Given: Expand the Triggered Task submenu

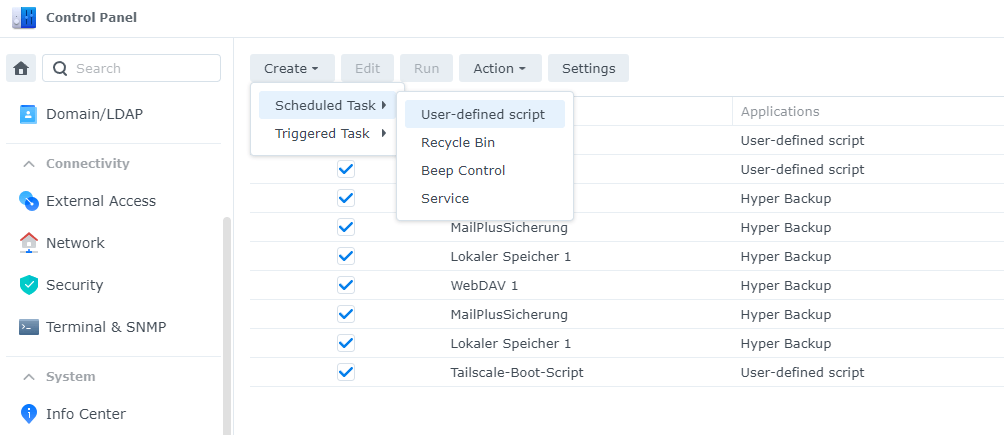Looking at the screenshot, I should coord(328,133).
